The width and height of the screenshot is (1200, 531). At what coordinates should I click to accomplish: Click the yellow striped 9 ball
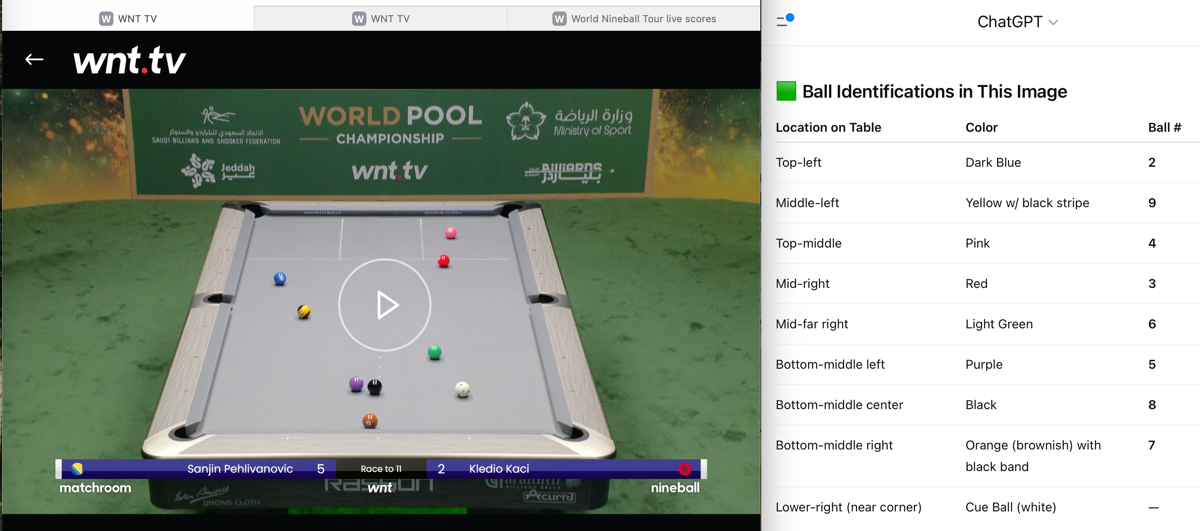click(304, 312)
